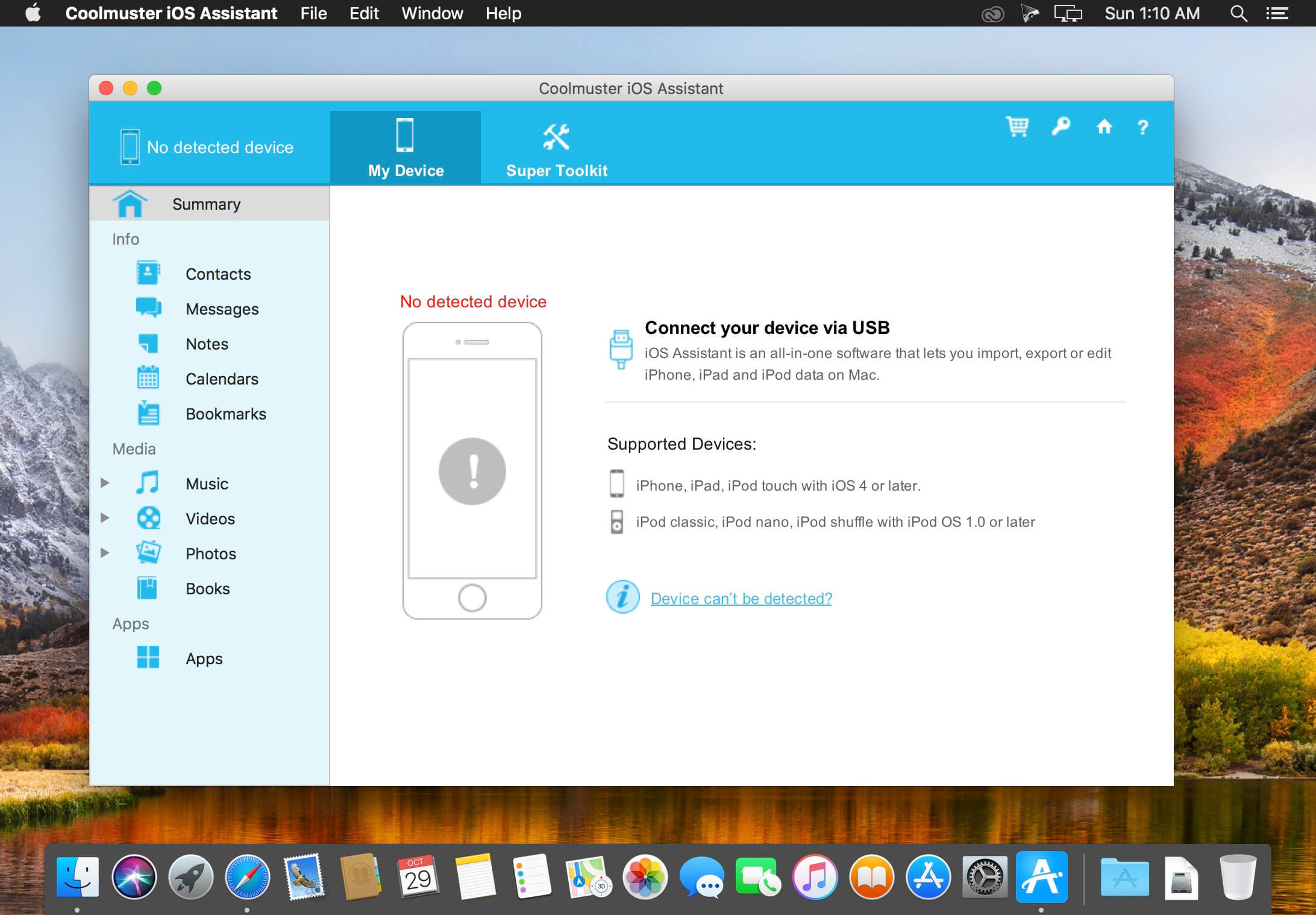Click the shopping cart purchase icon

click(1017, 127)
